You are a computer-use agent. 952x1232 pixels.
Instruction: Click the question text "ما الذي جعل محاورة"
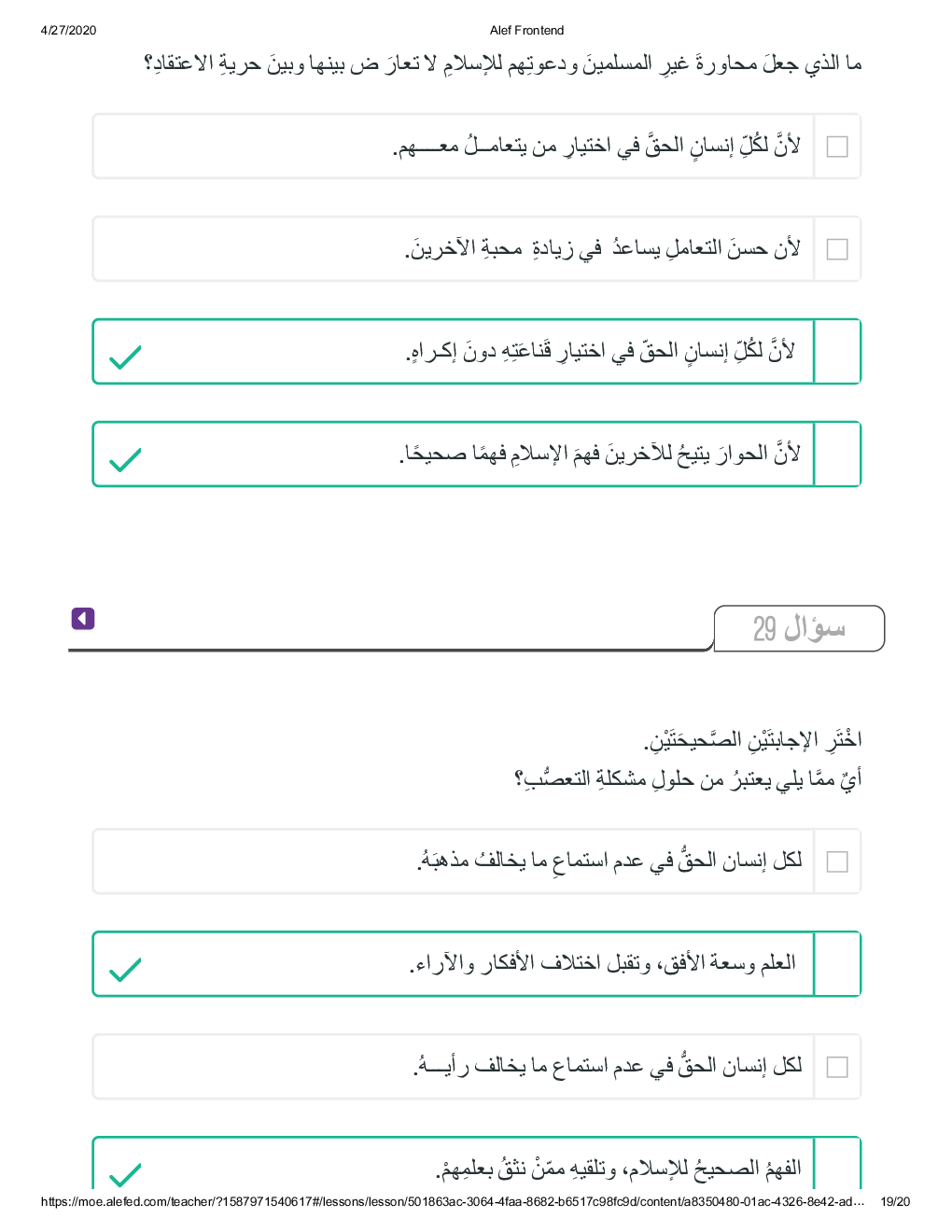coord(502,64)
